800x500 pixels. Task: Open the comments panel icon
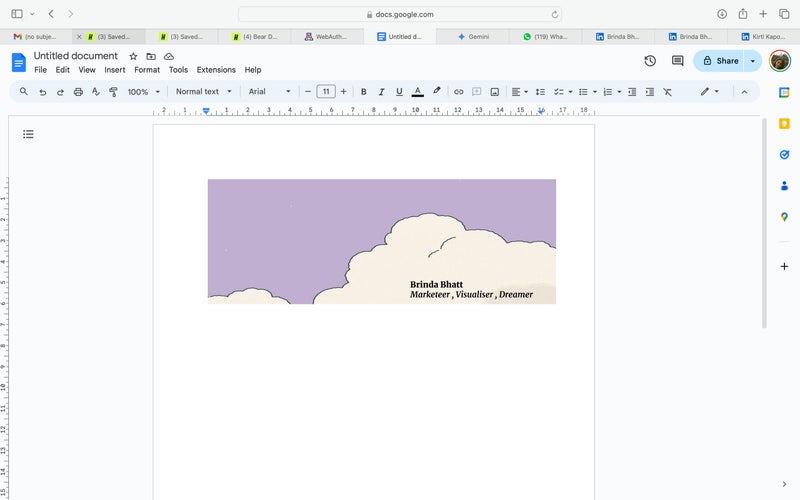point(678,61)
